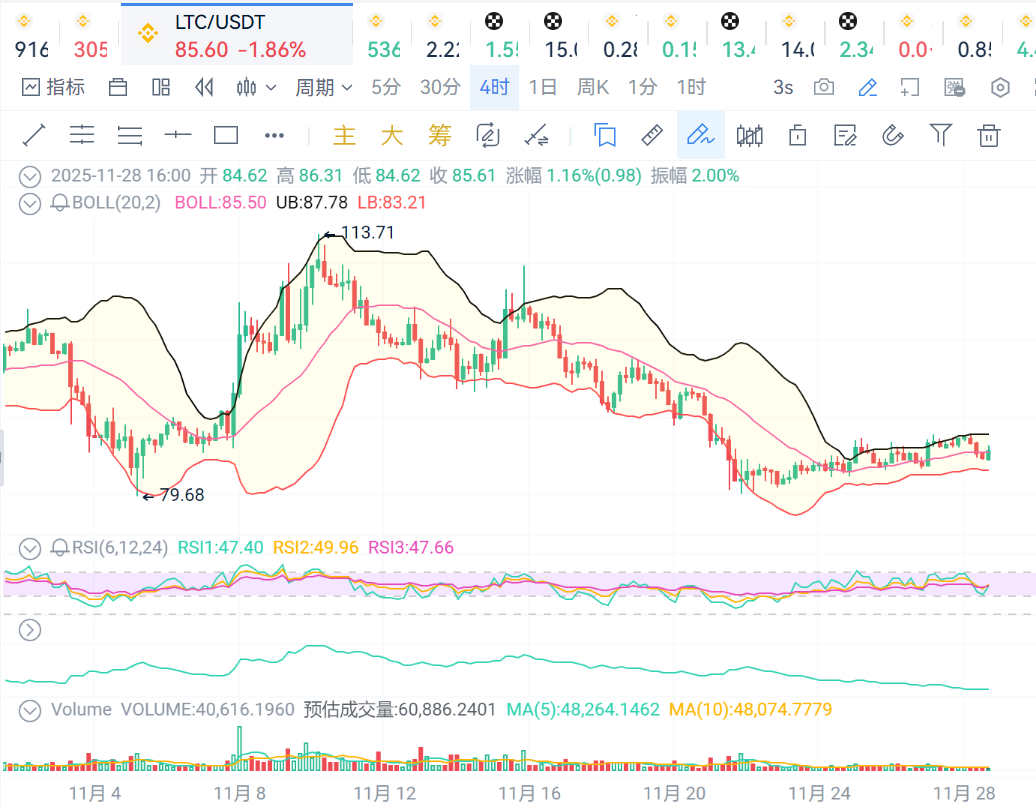Click the trend line drawing tool
The width and height of the screenshot is (1036, 808).
(x=34, y=135)
